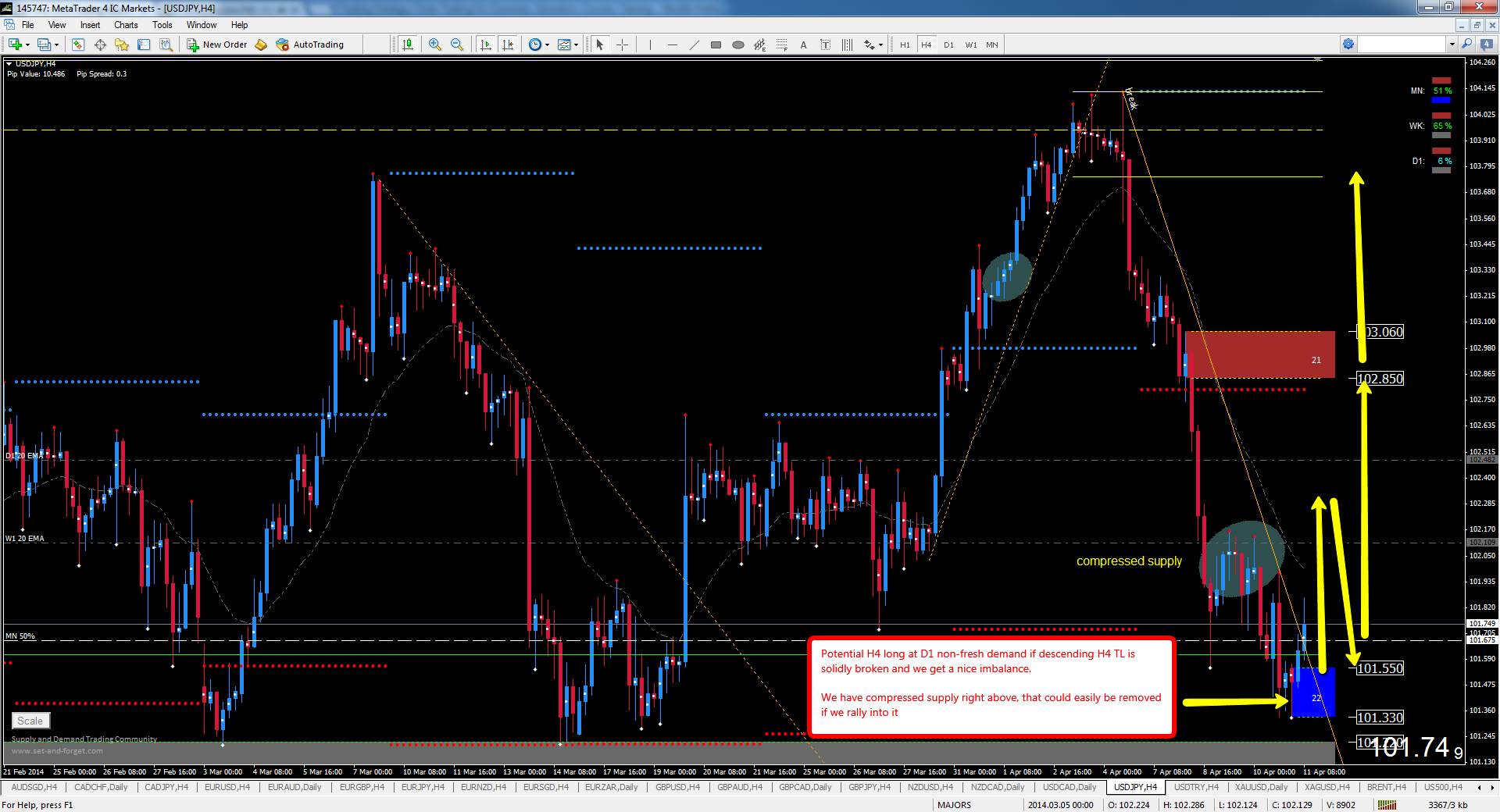Expand the Templates dropdown arrow
The height and width of the screenshot is (812, 1500).
(576, 45)
